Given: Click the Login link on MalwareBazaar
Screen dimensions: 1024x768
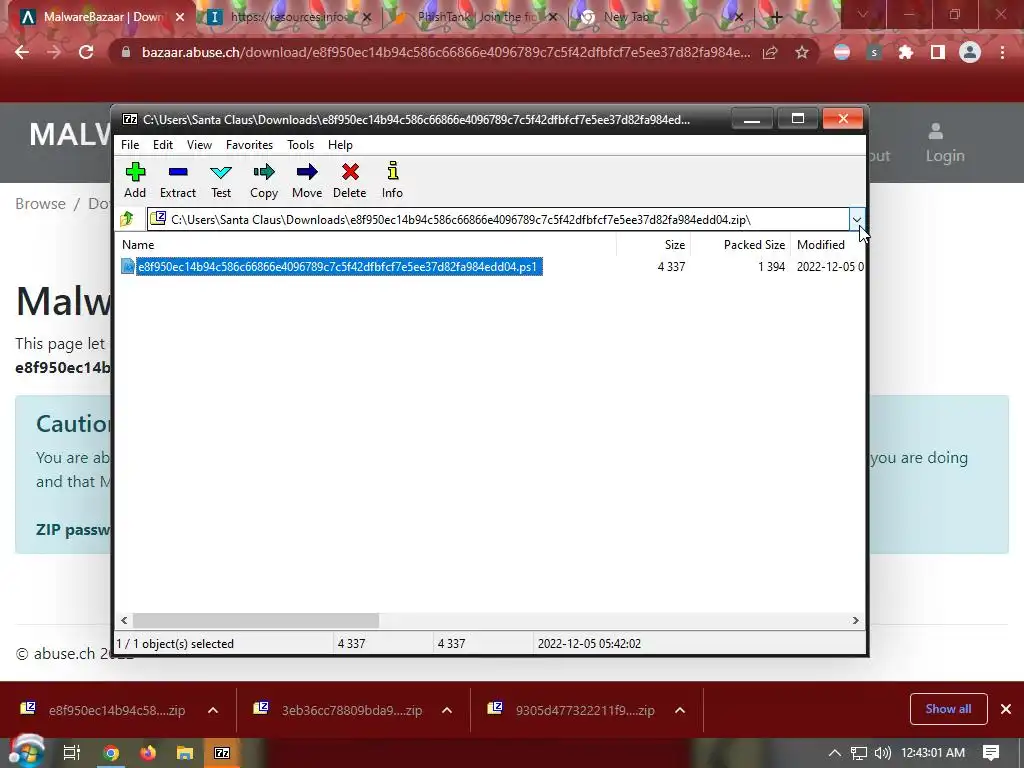Looking at the screenshot, I should (x=944, y=144).
